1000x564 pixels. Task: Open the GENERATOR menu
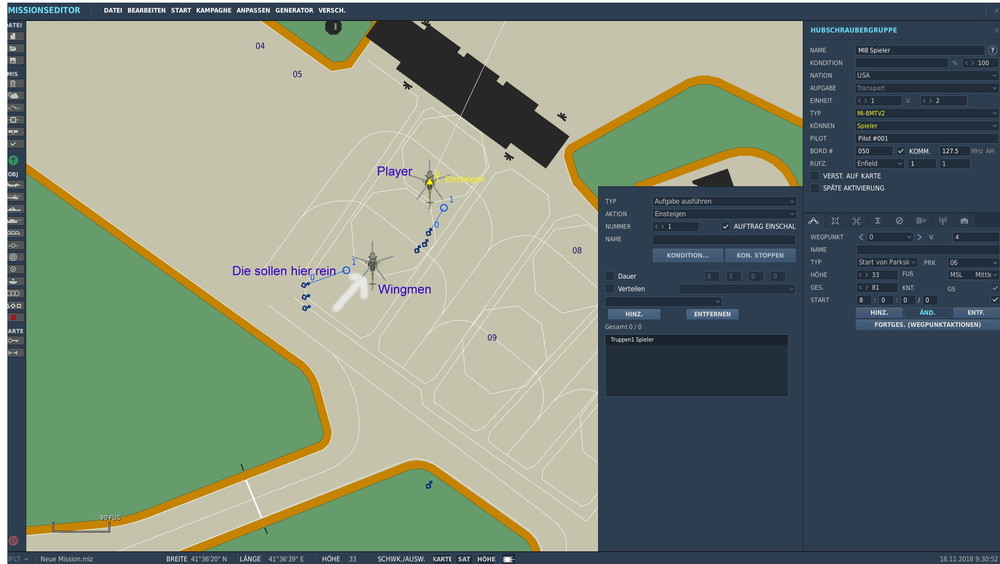294,10
